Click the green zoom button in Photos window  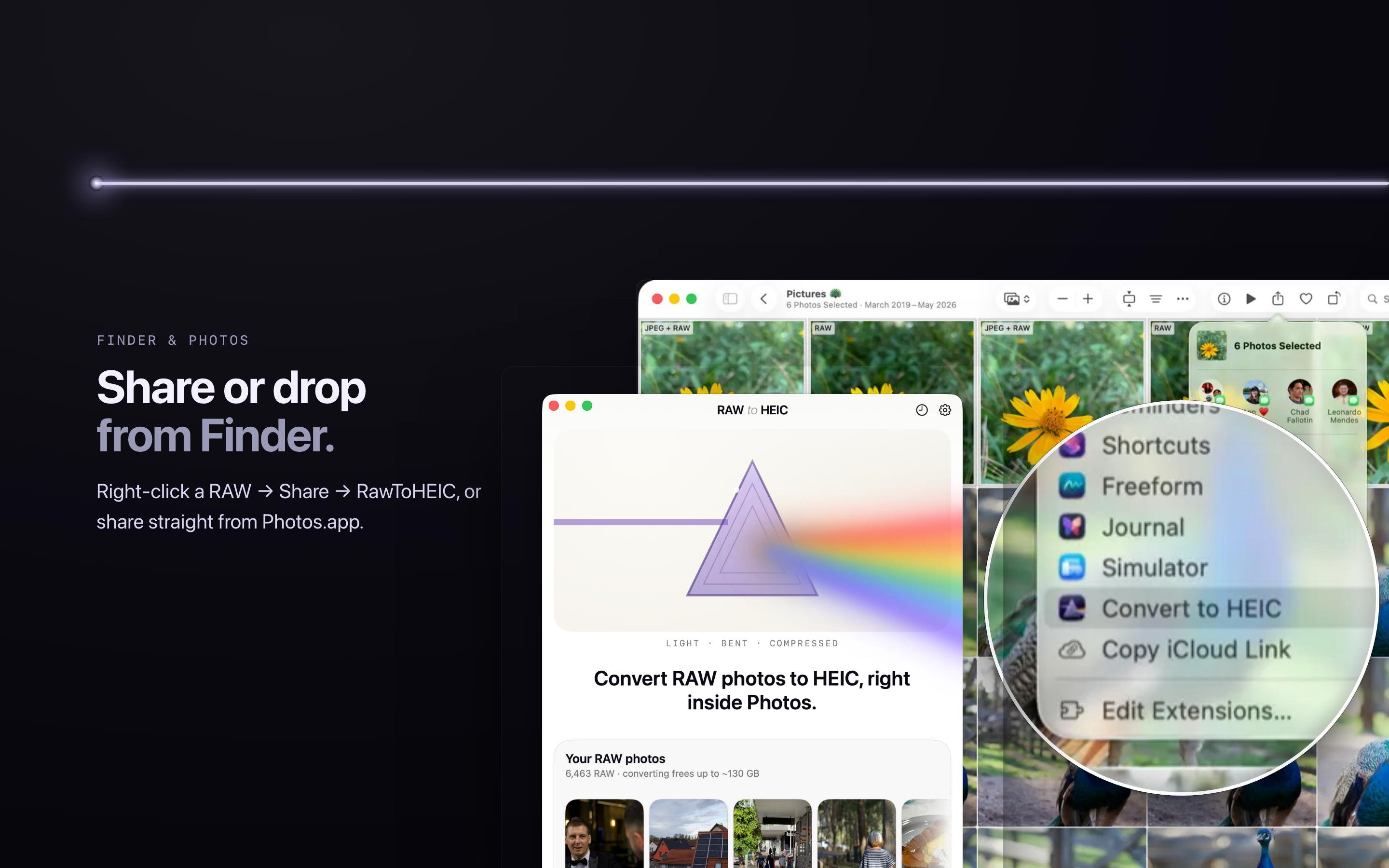(x=691, y=298)
